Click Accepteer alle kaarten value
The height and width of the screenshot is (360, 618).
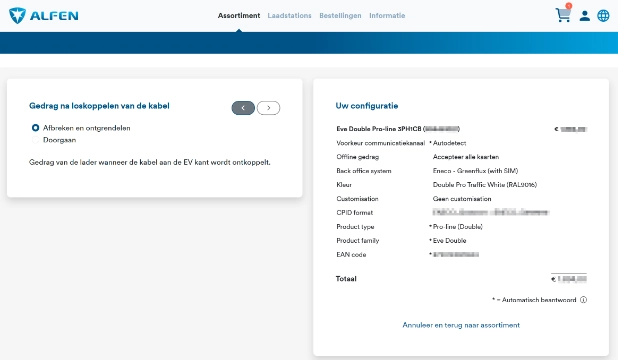tap(466, 157)
